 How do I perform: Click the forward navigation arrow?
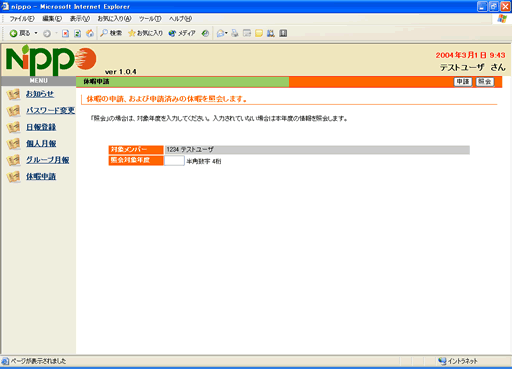[47, 33]
